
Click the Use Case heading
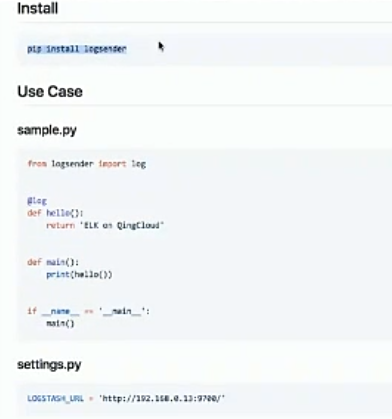(50, 91)
